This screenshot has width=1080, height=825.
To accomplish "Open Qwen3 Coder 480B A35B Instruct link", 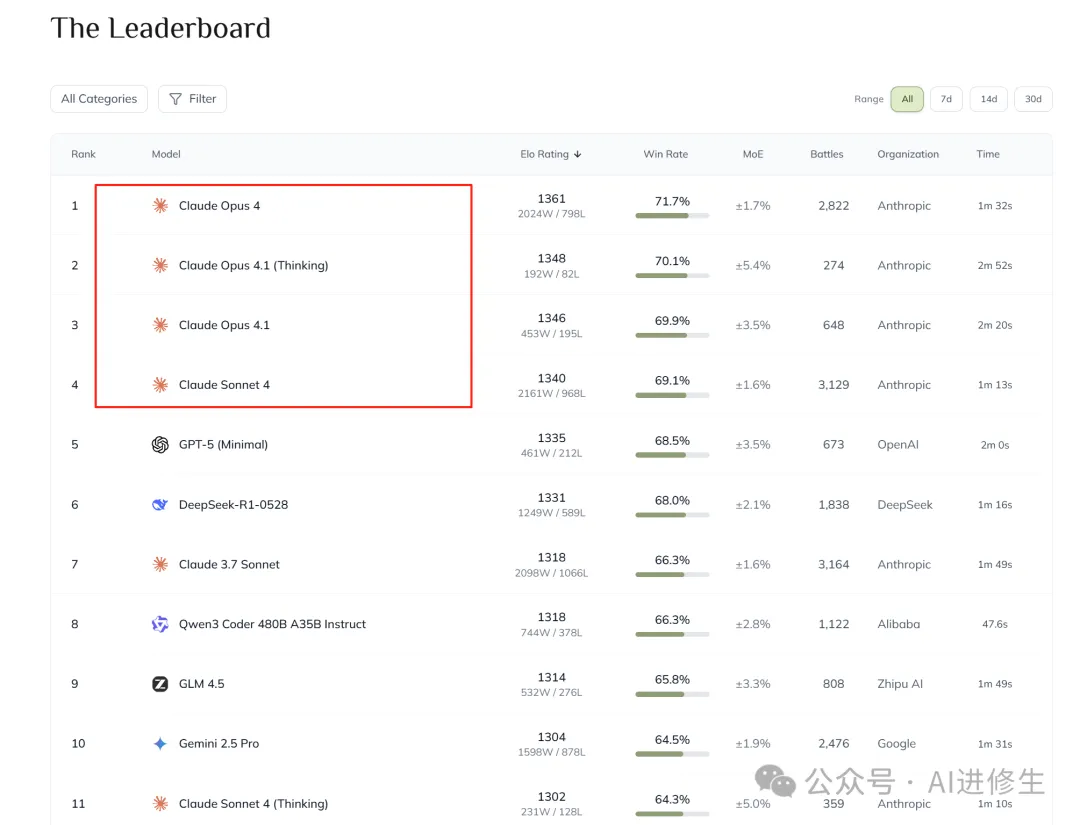I will (x=272, y=624).
